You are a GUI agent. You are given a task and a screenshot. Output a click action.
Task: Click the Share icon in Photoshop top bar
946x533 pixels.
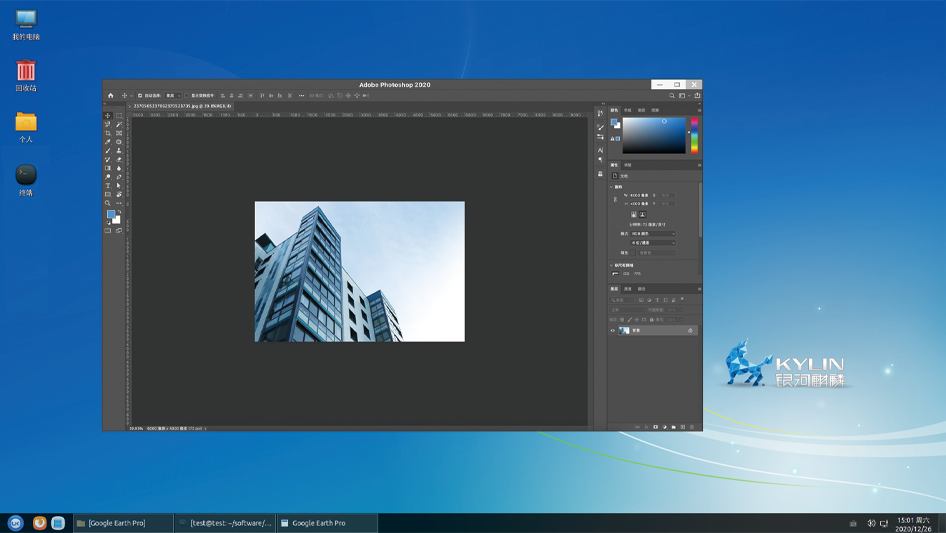coord(697,95)
